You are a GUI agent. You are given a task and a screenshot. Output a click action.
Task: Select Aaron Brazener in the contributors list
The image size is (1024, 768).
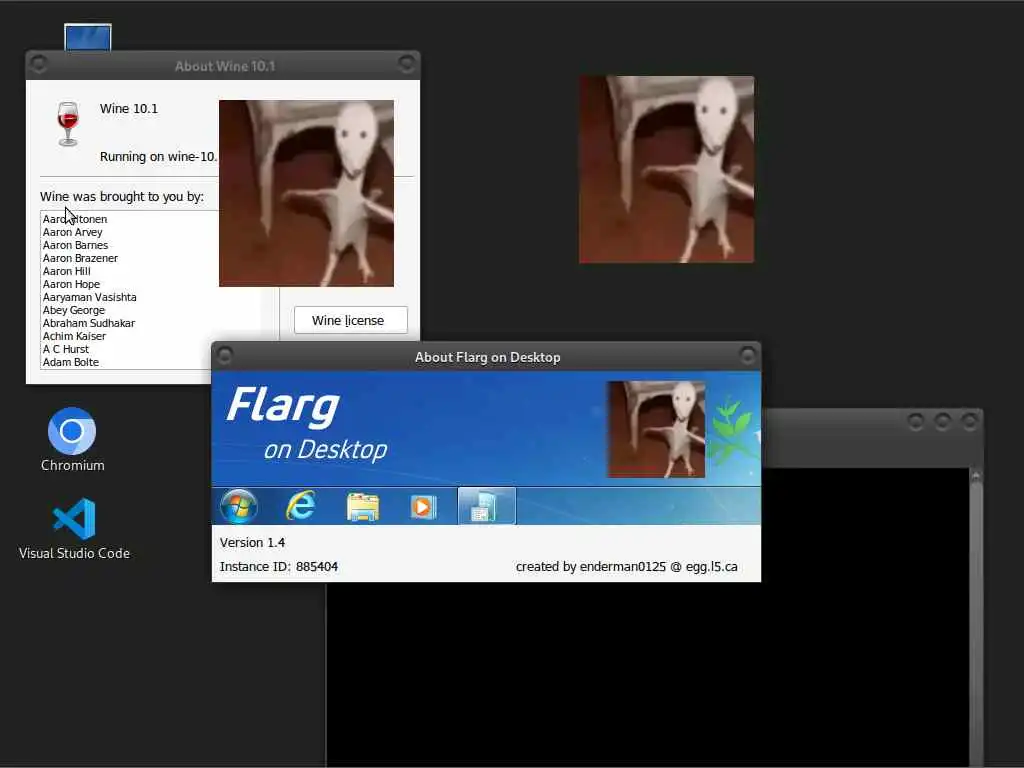80,258
